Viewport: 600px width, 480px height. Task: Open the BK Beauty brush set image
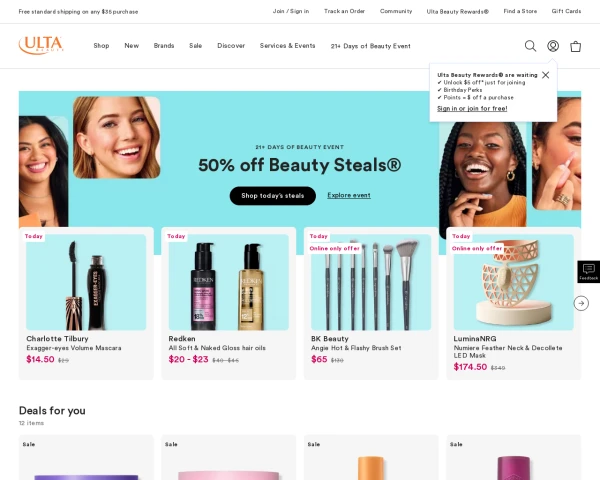(x=371, y=282)
